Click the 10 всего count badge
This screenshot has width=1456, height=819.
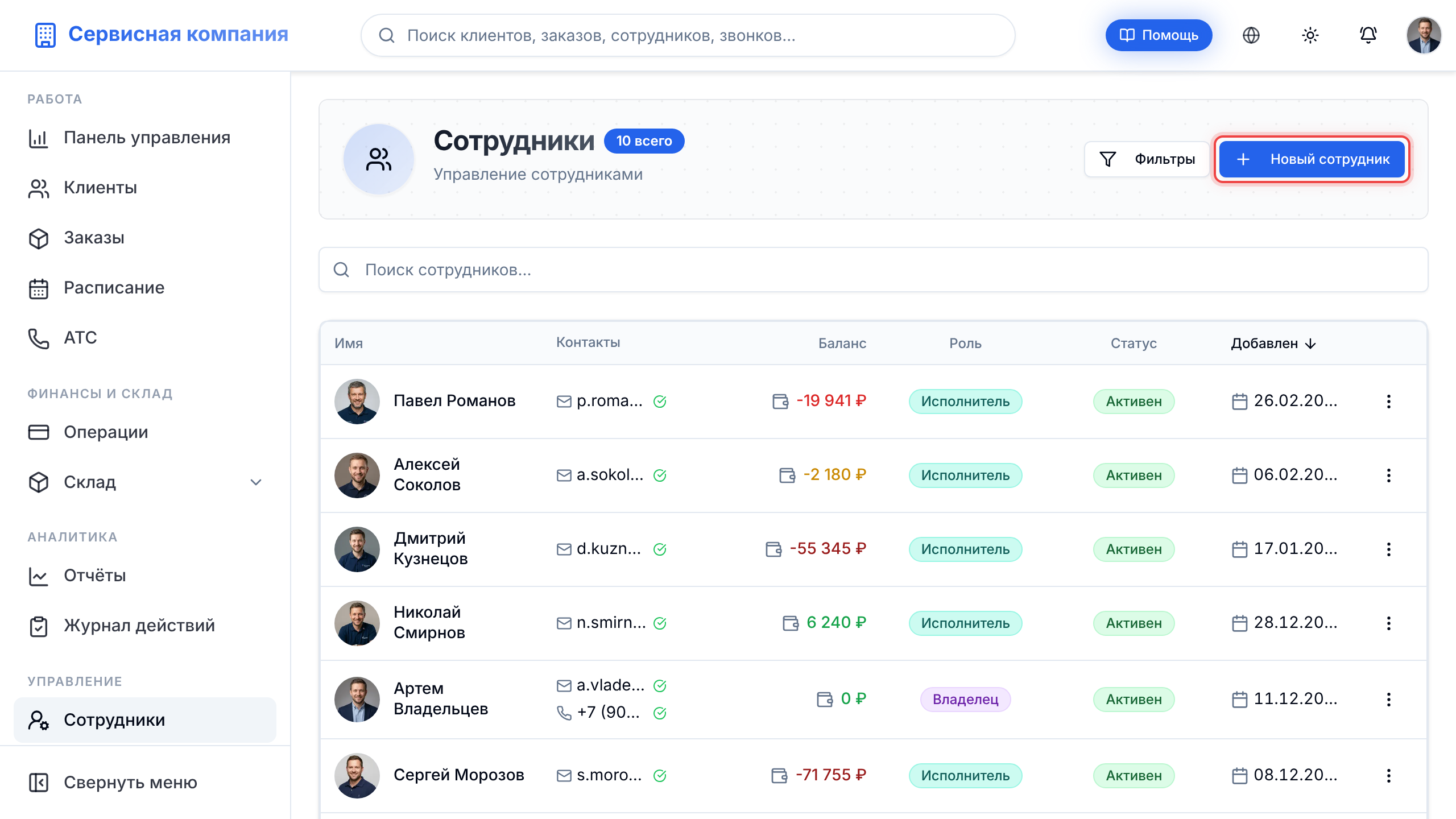coord(644,141)
